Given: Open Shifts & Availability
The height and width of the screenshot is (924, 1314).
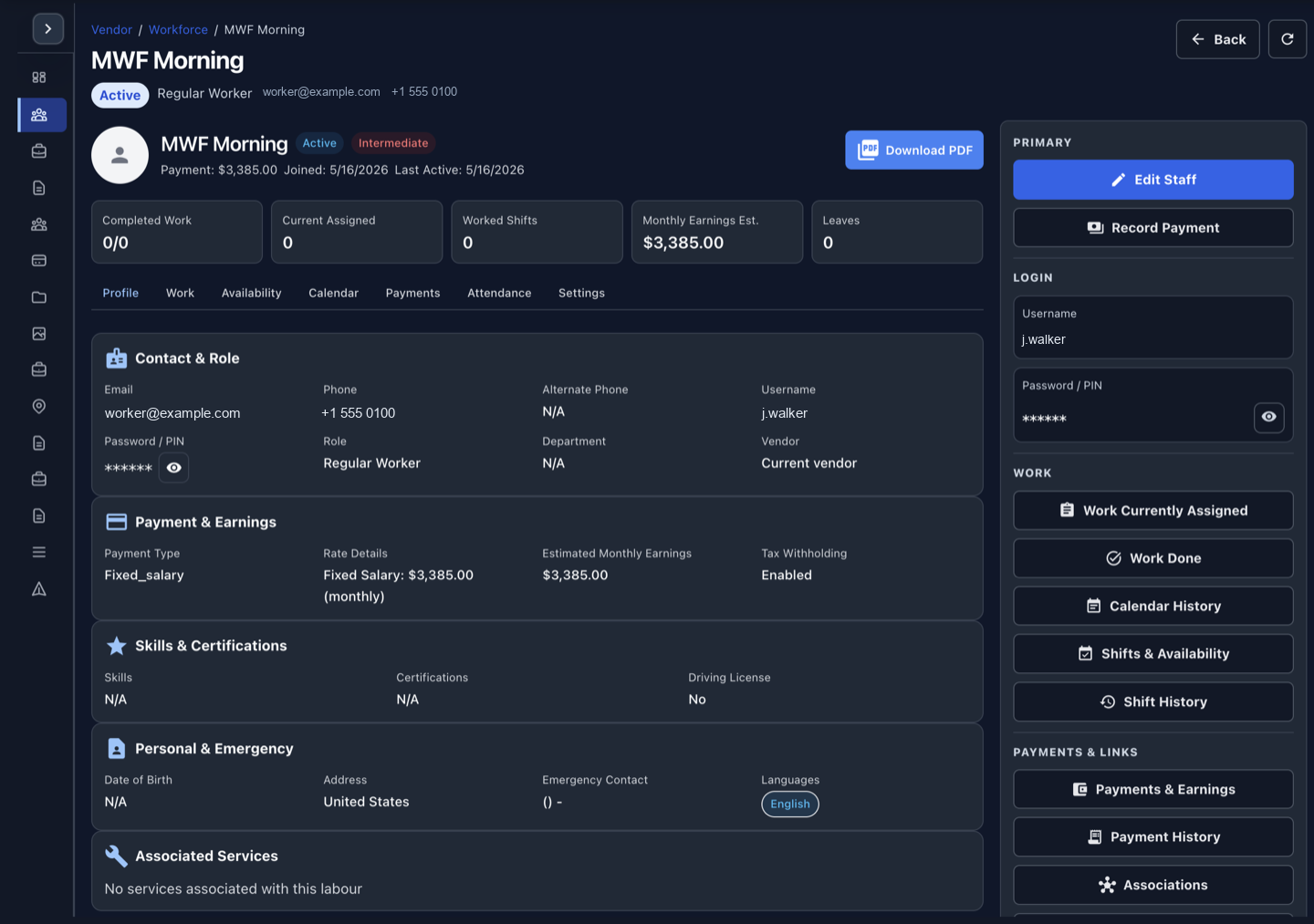Looking at the screenshot, I should tap(1153, 654).
